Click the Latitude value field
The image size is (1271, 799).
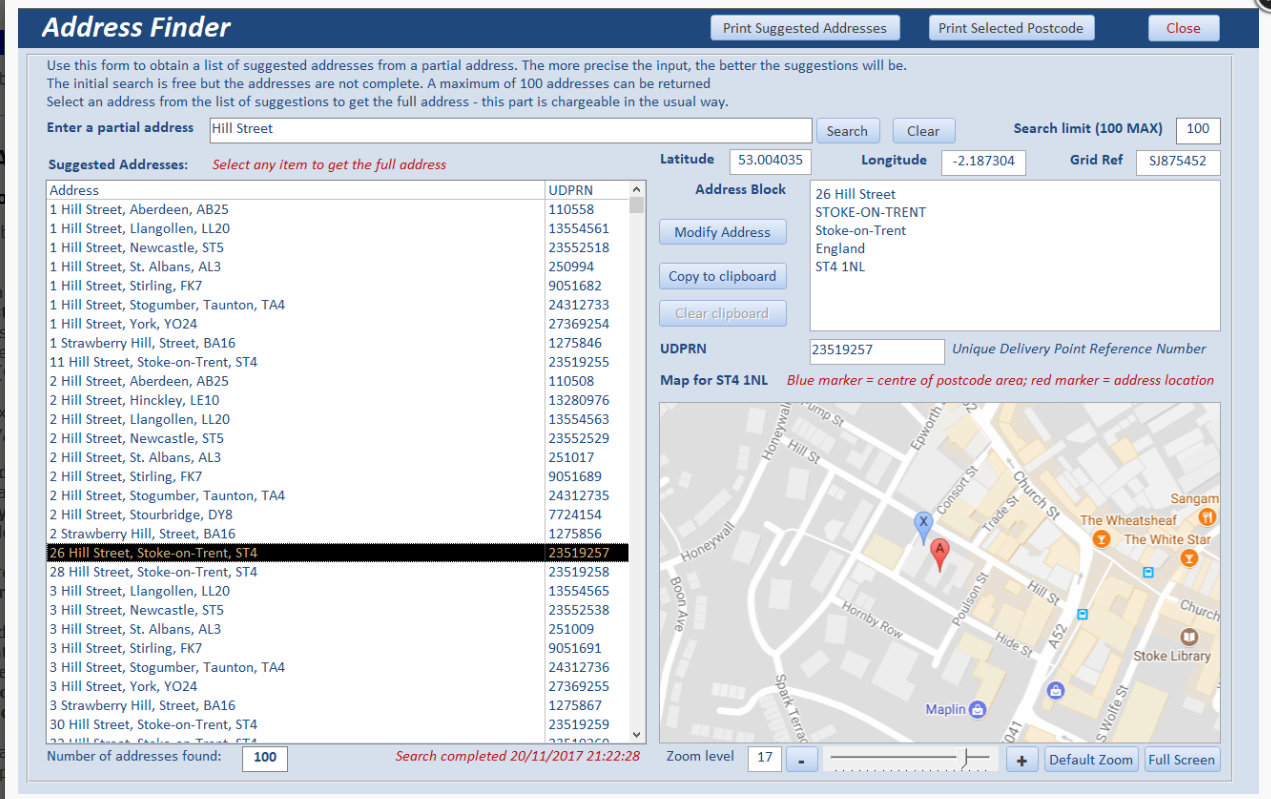770,161
